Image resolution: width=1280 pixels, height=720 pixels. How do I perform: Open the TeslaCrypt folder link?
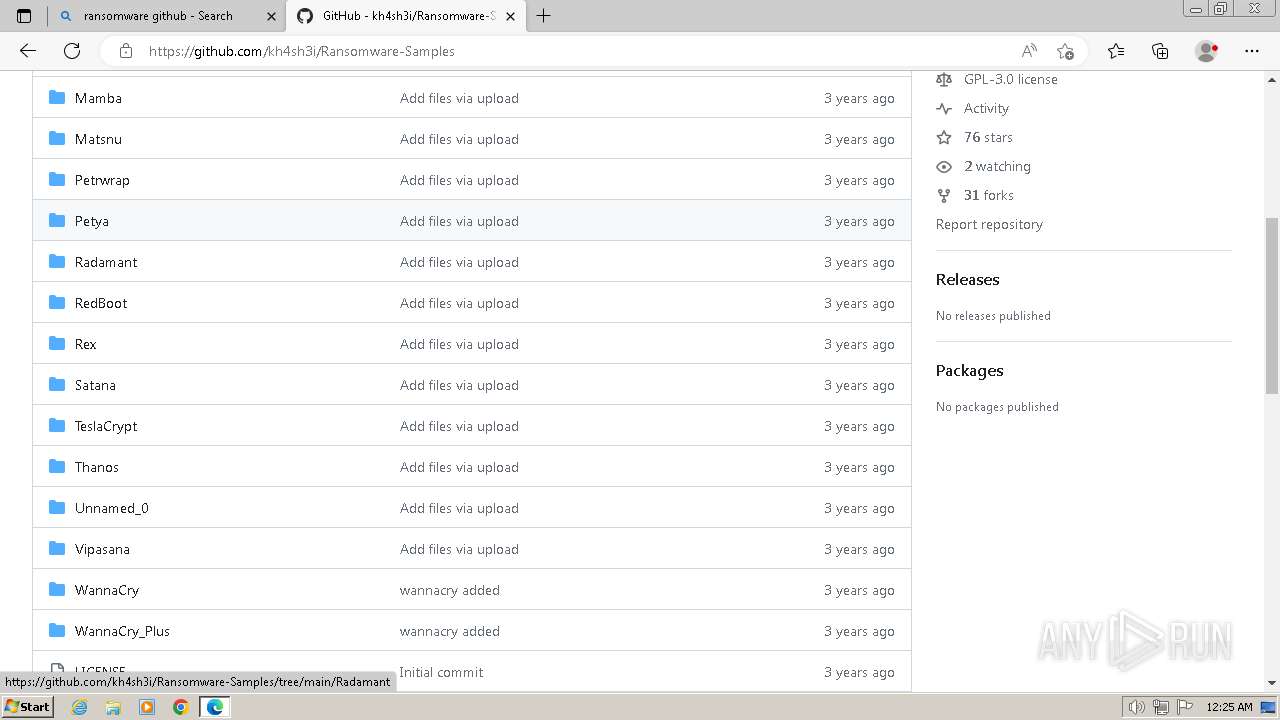tap(106, 426)
